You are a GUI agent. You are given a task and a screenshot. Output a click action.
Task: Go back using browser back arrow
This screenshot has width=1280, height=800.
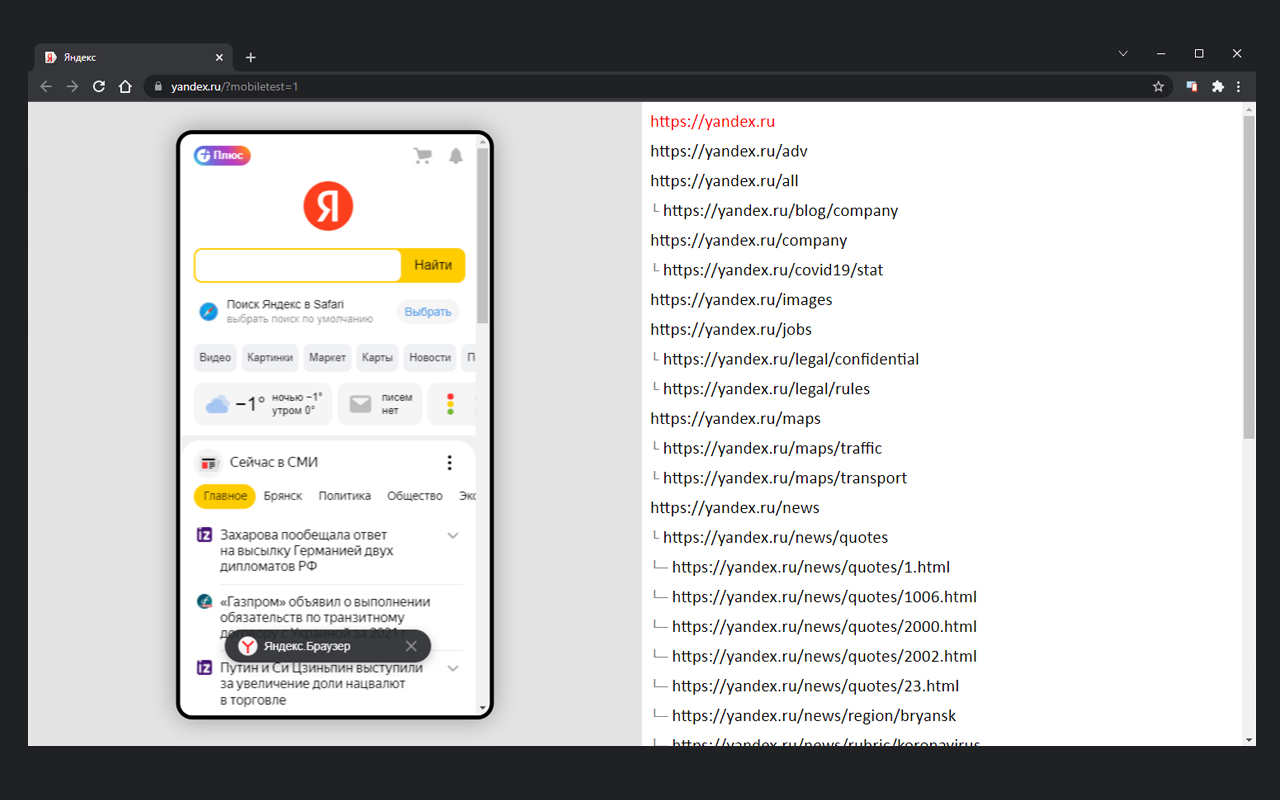46,87
